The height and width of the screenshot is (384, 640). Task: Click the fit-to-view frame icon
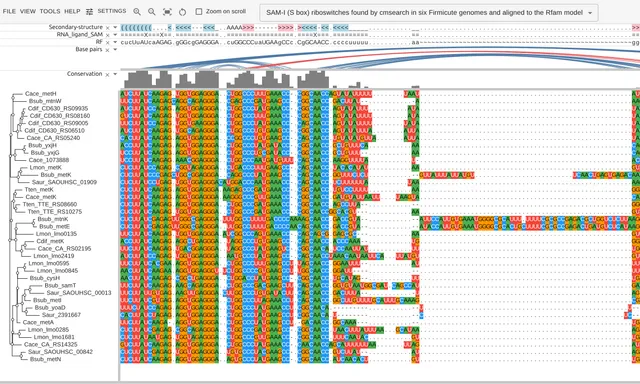(167, 12)
